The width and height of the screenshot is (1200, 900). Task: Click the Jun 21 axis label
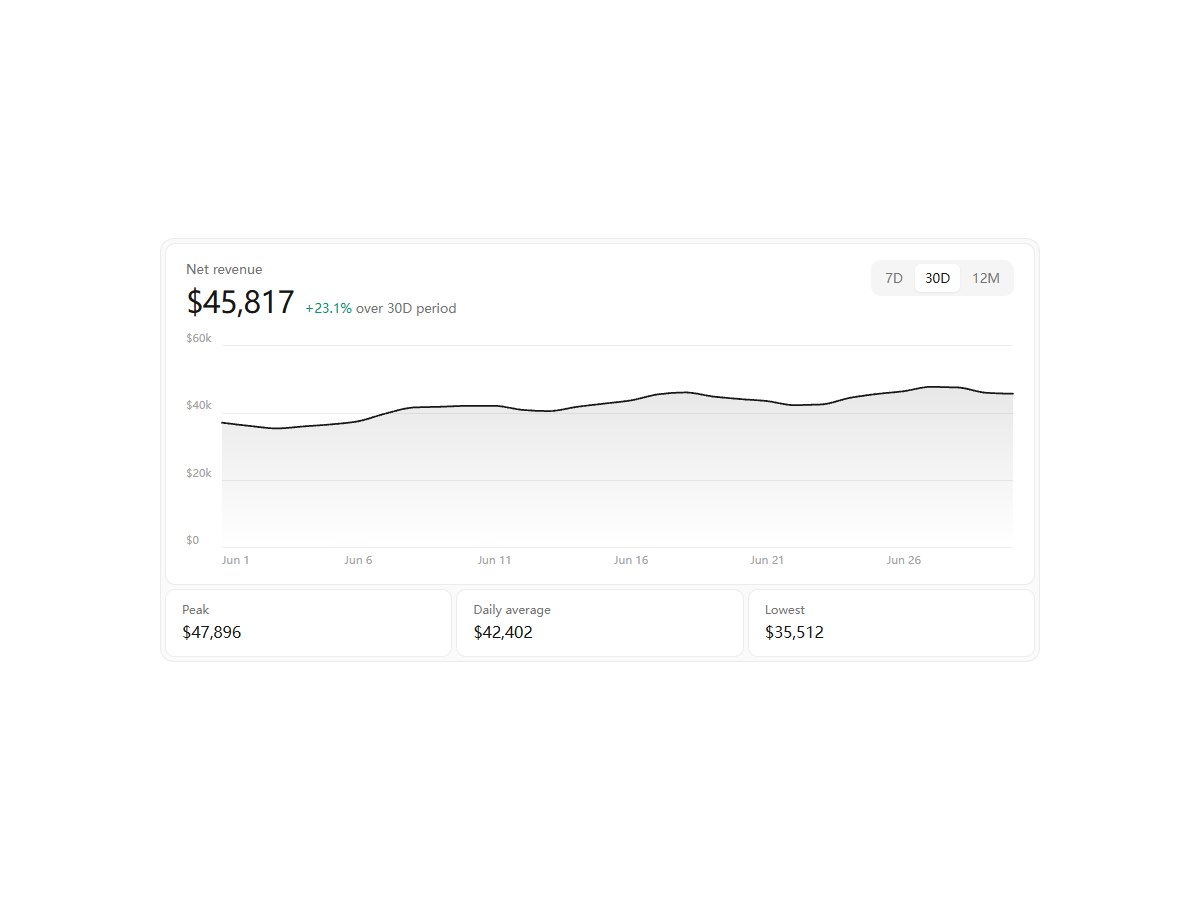pyautogui.click(x=767, y=560)
